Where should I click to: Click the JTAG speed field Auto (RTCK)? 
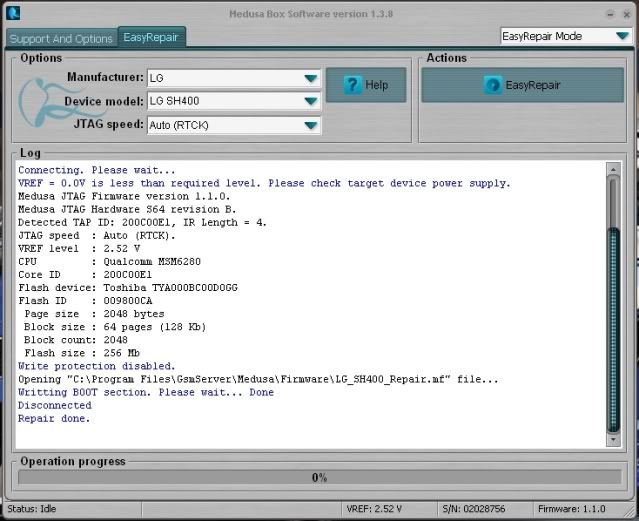pos(234,125)
